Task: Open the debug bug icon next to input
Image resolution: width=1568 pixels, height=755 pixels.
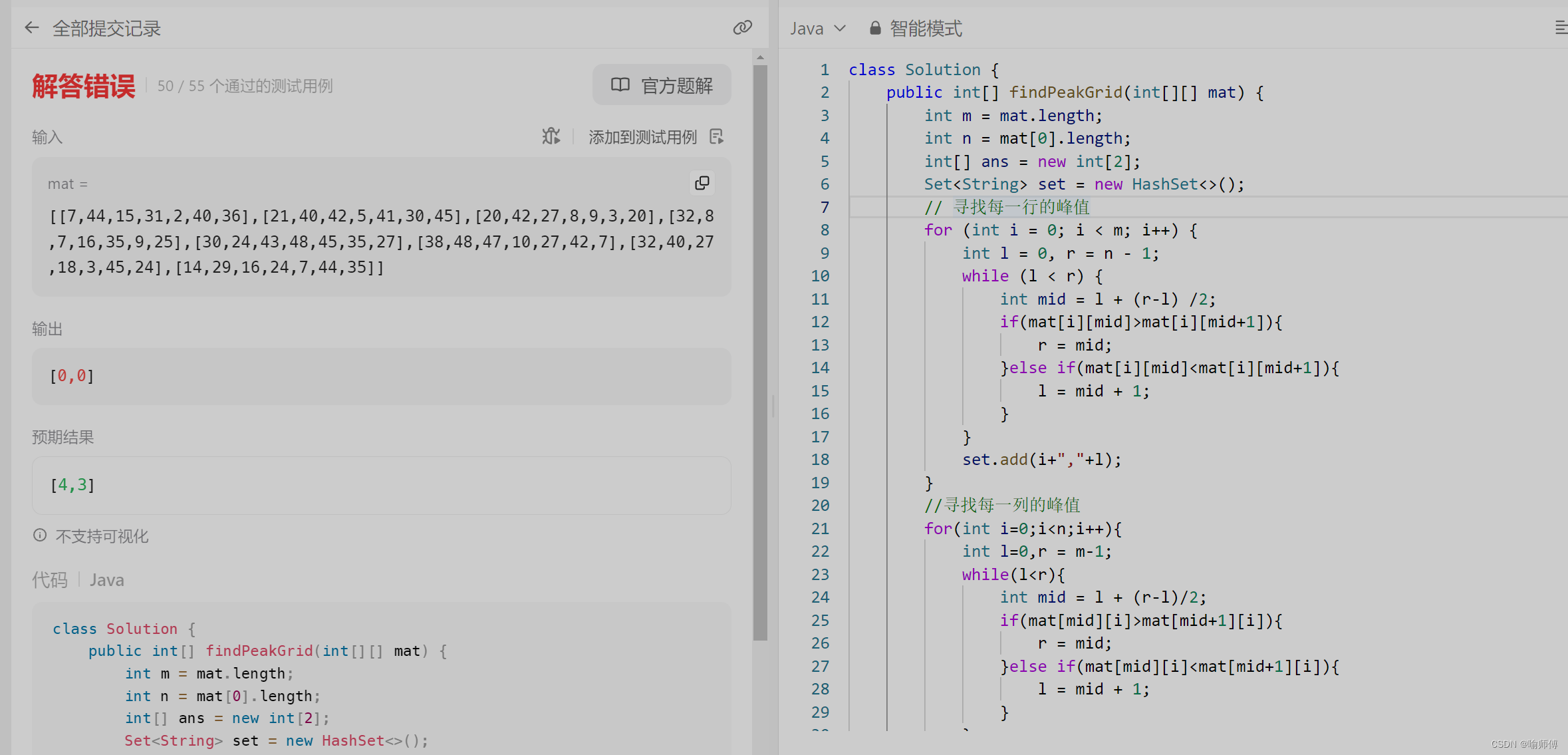Action: (551, 136)
